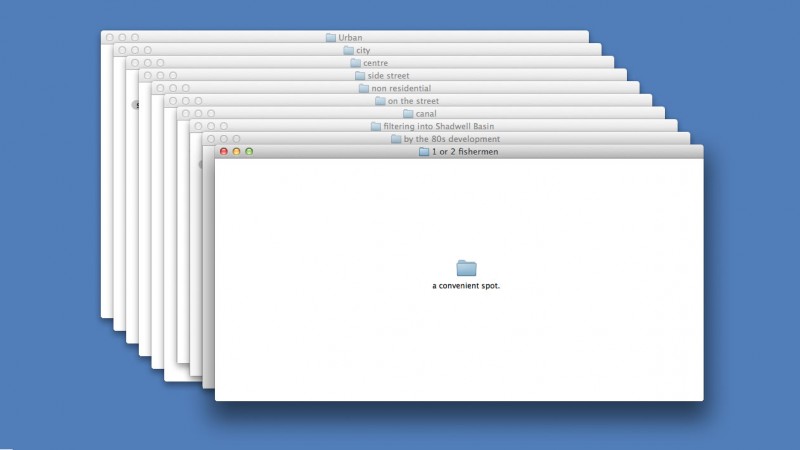Image resolution: width=800 pixels, height=450 pixels.
Task: Click the folder icon in the 'non residential' window title bar
Action: pyautogui.click(x=364, y=88)
